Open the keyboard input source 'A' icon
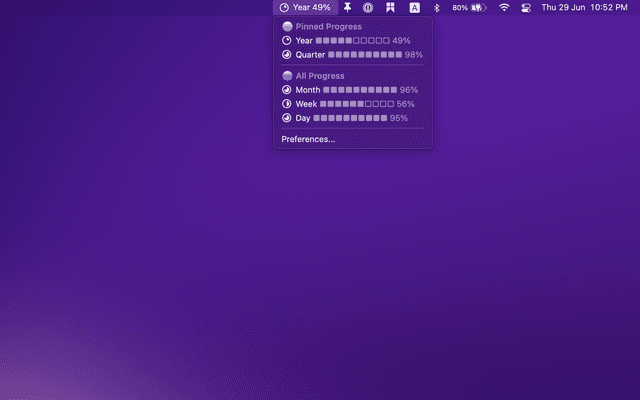 tap(415, 7)
